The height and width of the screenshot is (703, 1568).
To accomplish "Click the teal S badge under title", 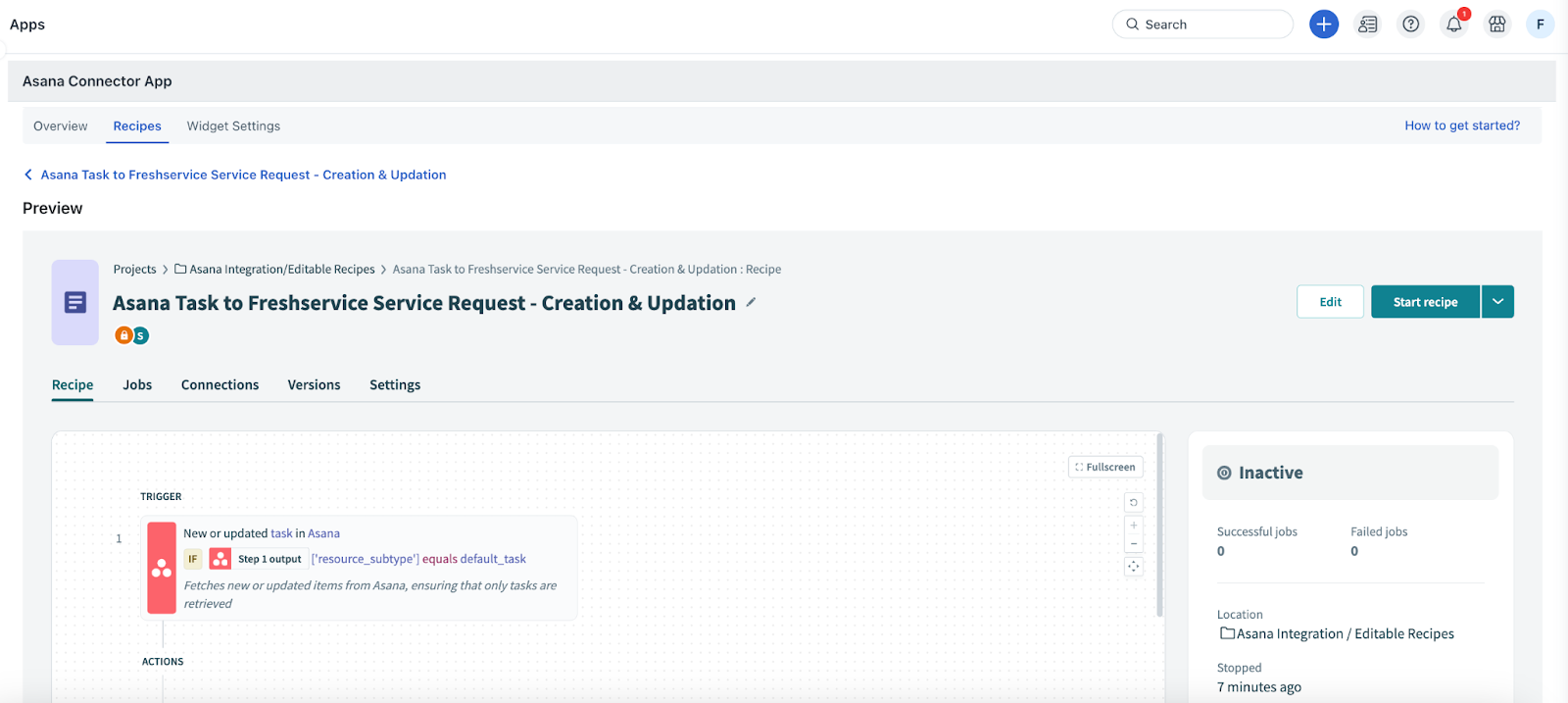I will (x=140, y=335).
